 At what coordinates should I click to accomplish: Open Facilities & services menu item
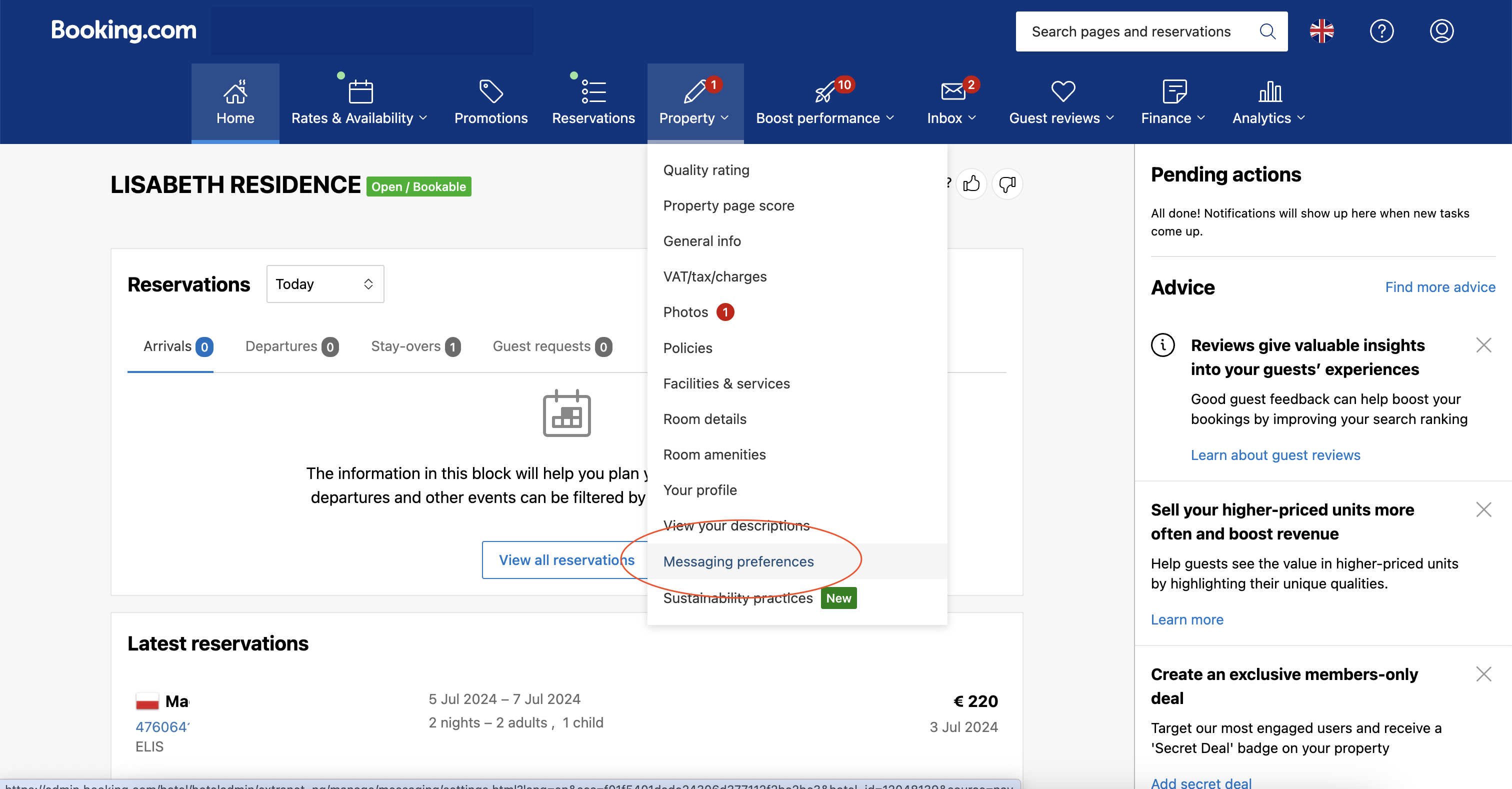coord(796,383)
